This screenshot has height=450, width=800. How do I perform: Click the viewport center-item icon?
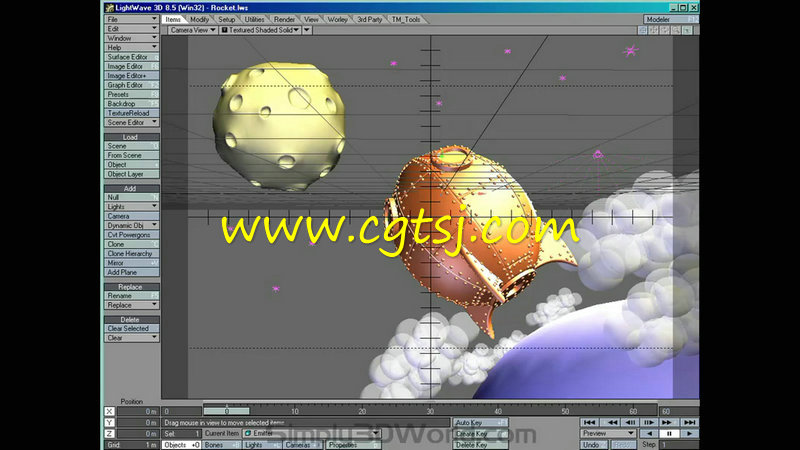(643, 30)
